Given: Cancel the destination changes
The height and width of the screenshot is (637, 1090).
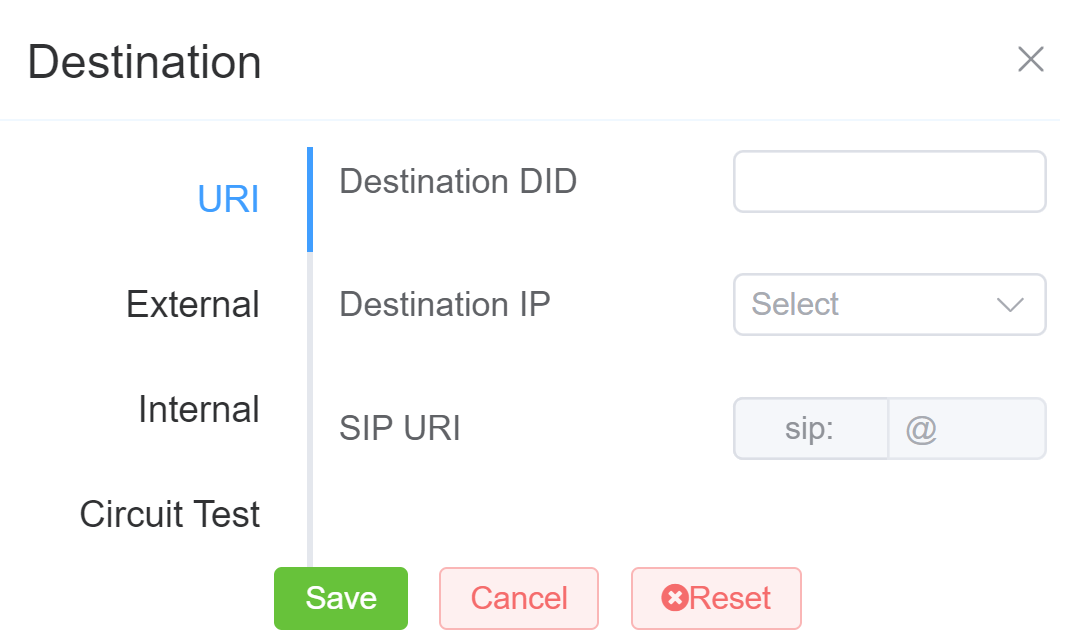Looking at the screenshot, I should pyautogui.click(x=519, y=598).
